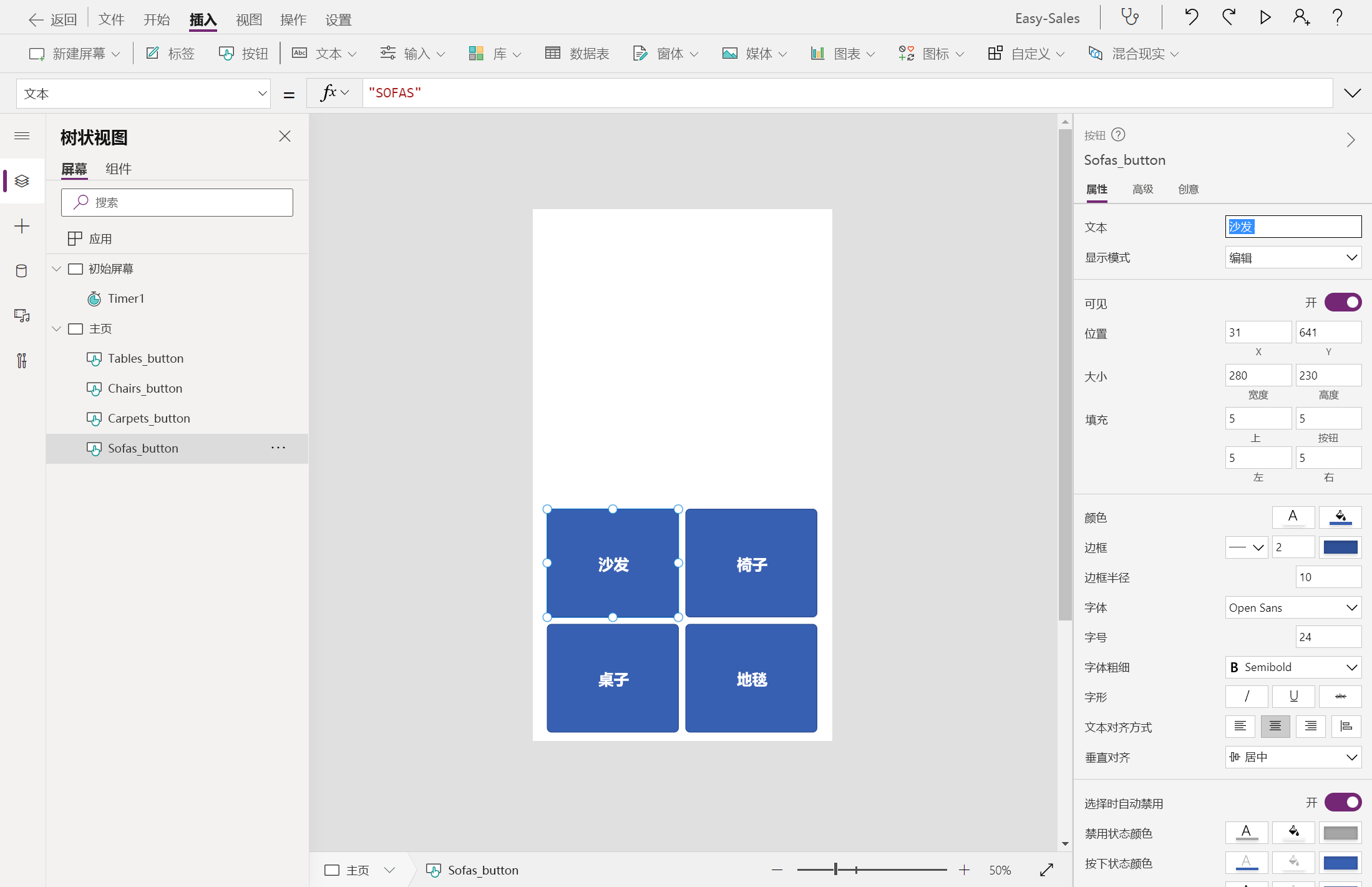Click the italic font style icon
1372x887 pixels.
tap(1247, 697)
